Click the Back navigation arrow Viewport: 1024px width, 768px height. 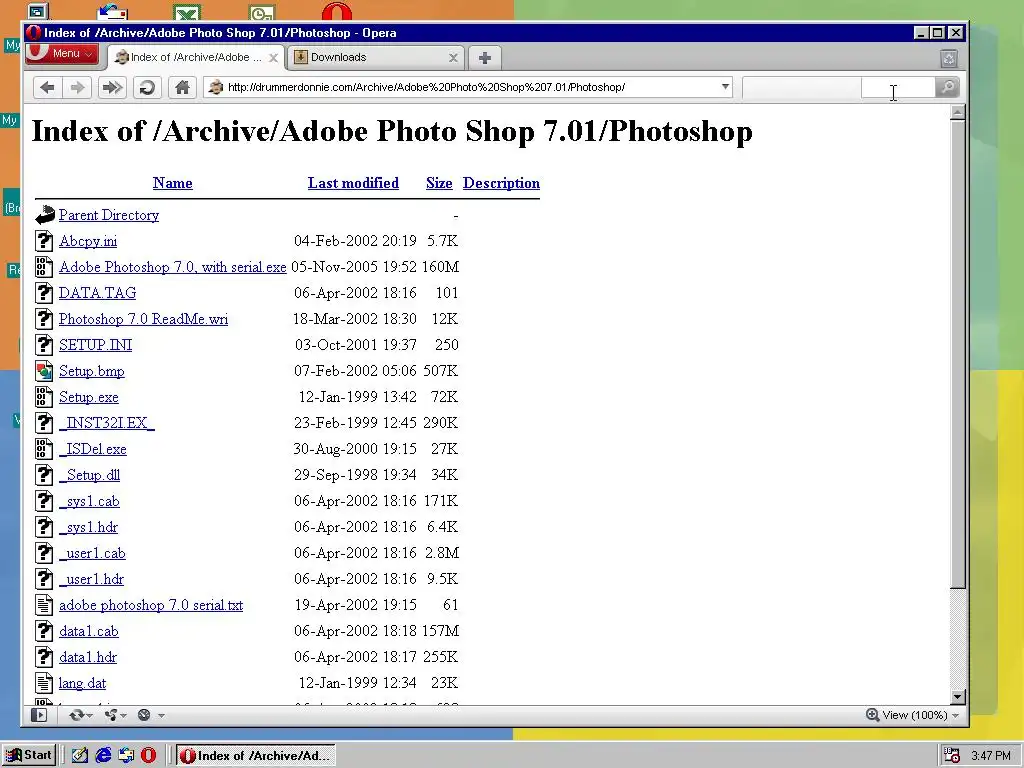tap(47, 88)
